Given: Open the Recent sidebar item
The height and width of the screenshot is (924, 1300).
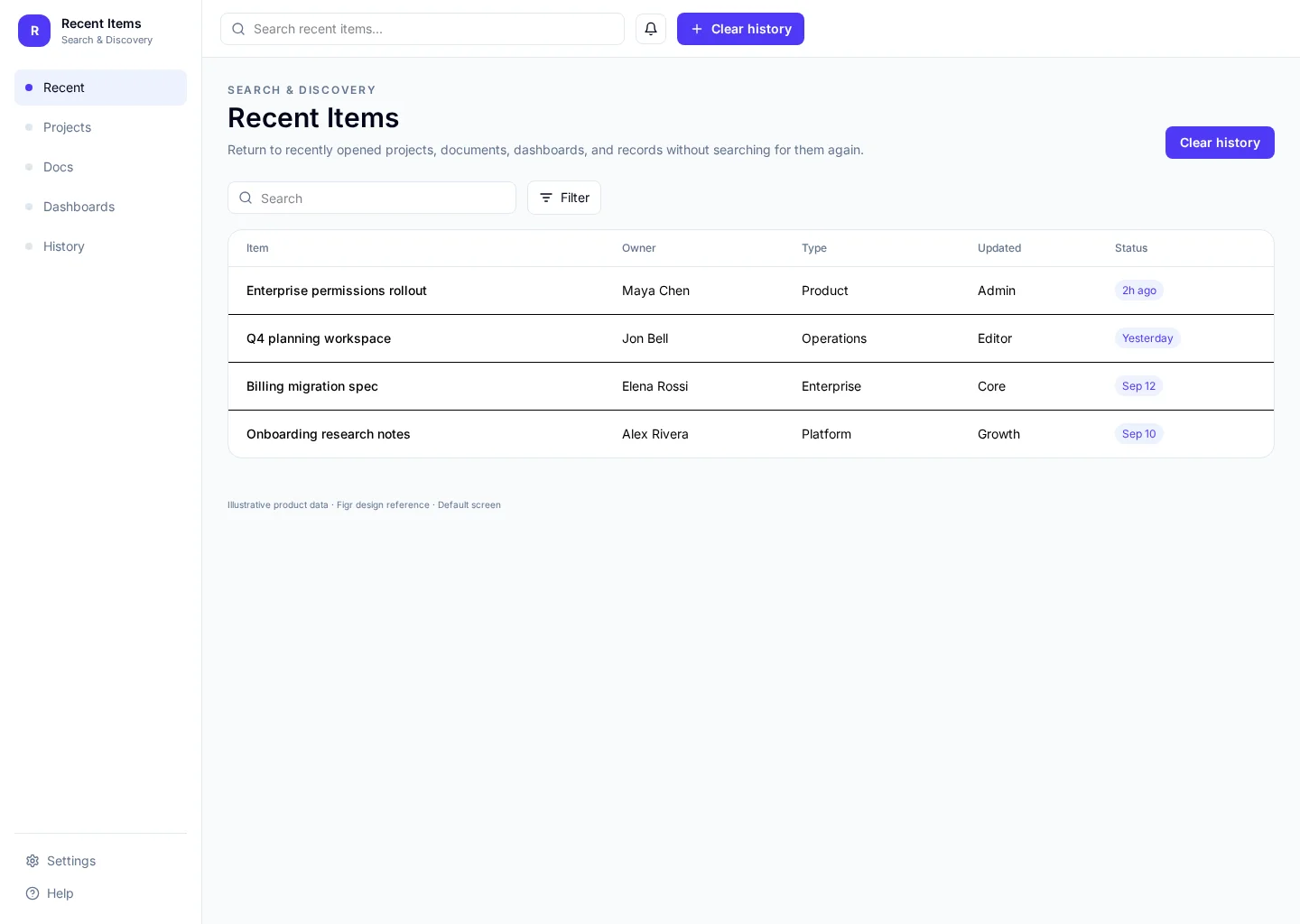Looking at the screenshot, I should [100, 88].
